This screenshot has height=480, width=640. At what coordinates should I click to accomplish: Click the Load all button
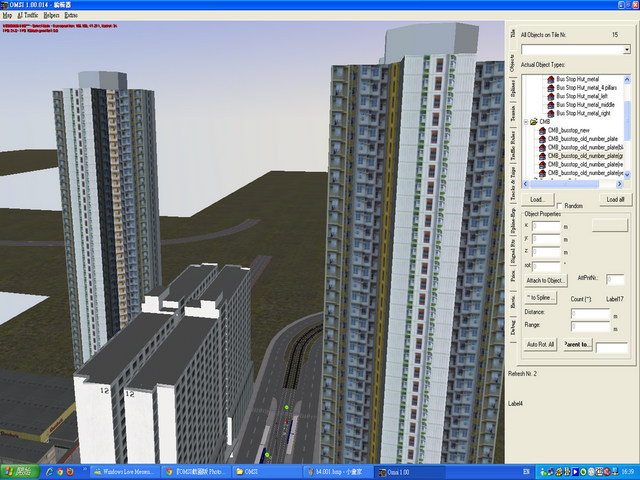(615, 200)
